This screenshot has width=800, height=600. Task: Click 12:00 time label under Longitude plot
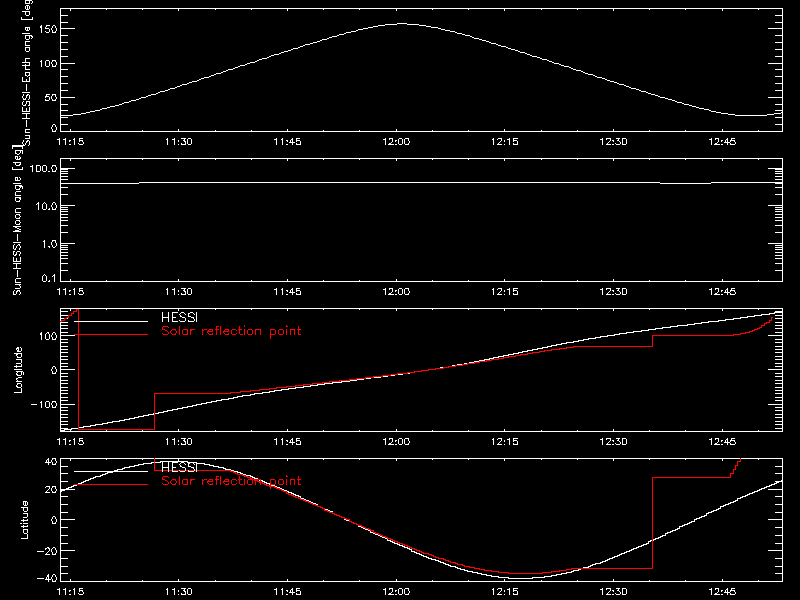pos(396,441)
